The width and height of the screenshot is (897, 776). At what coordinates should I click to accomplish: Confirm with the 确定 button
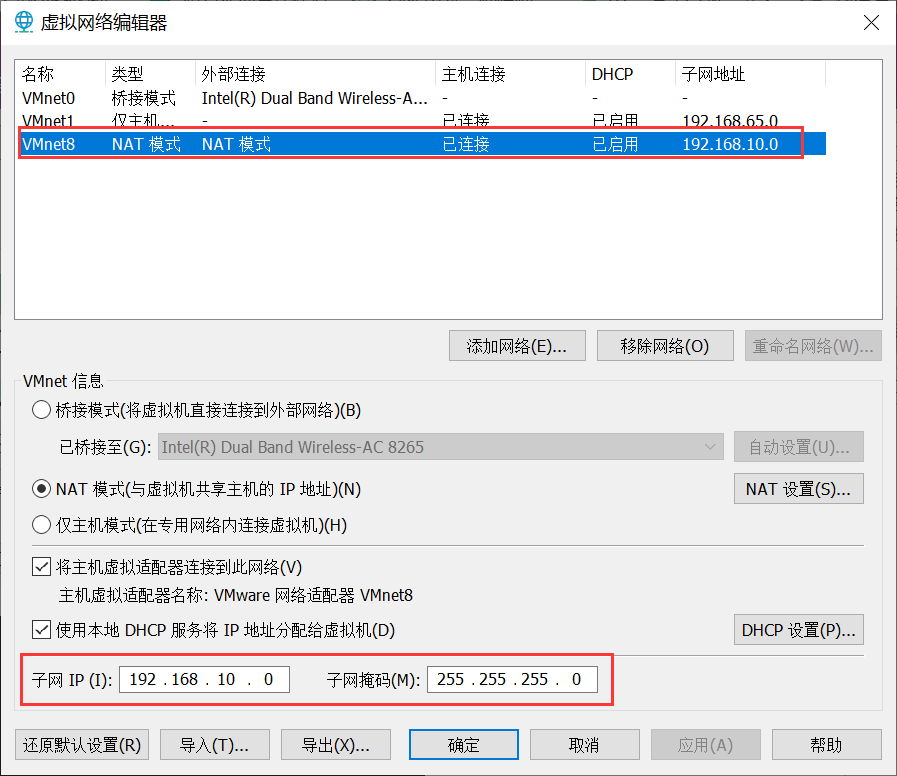464,745
